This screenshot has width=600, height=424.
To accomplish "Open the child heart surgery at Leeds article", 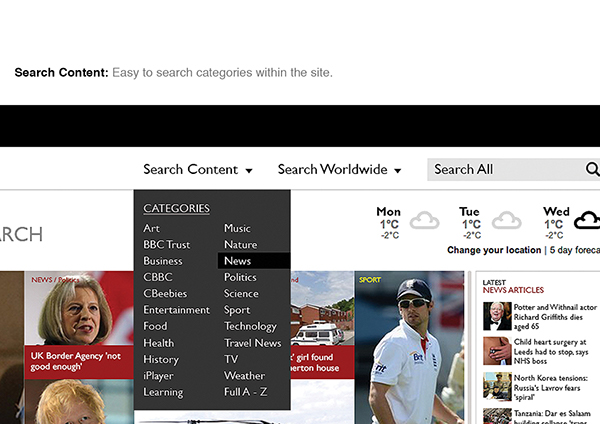I will [551, 351].
